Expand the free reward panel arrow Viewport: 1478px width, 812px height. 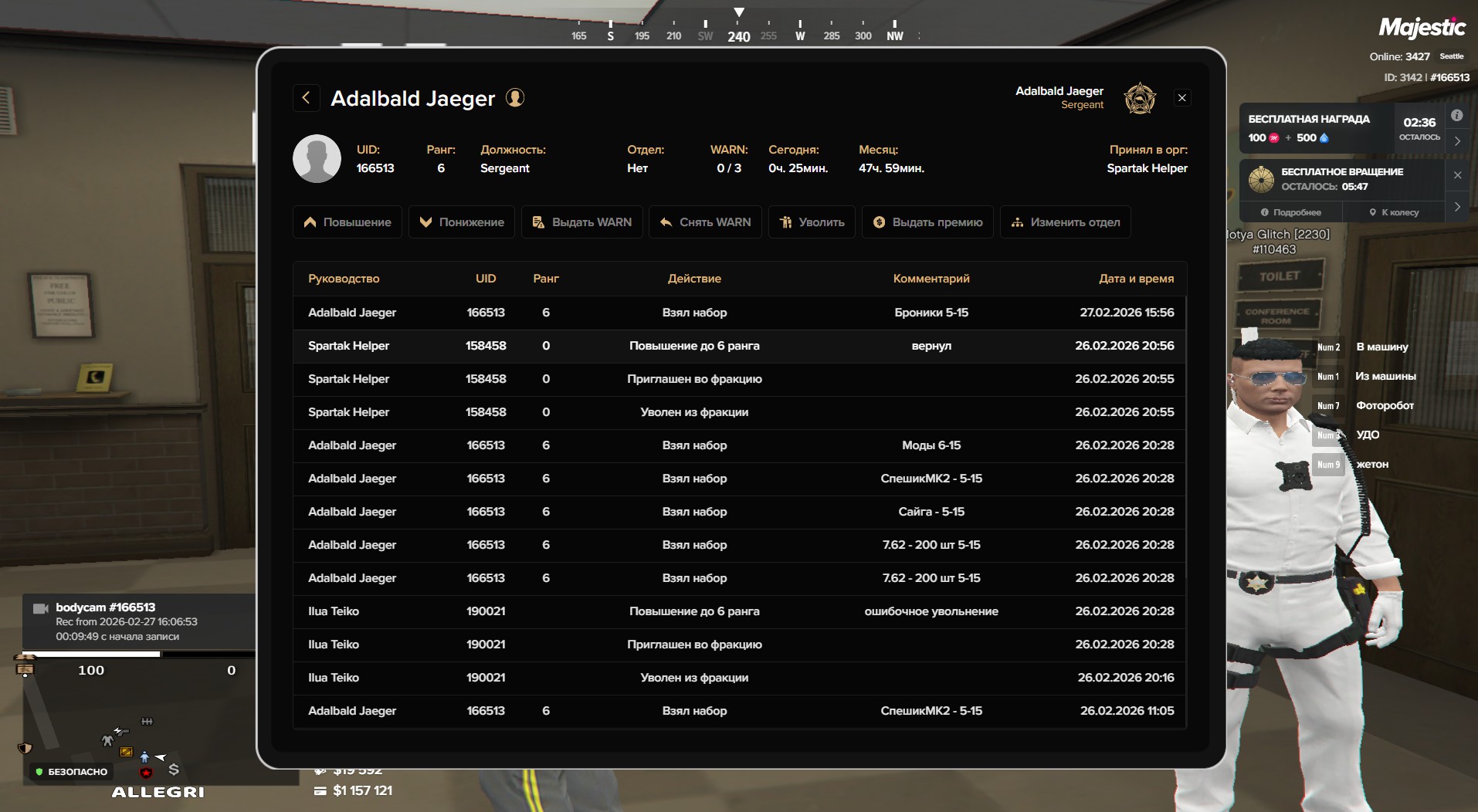[1457, 141]
